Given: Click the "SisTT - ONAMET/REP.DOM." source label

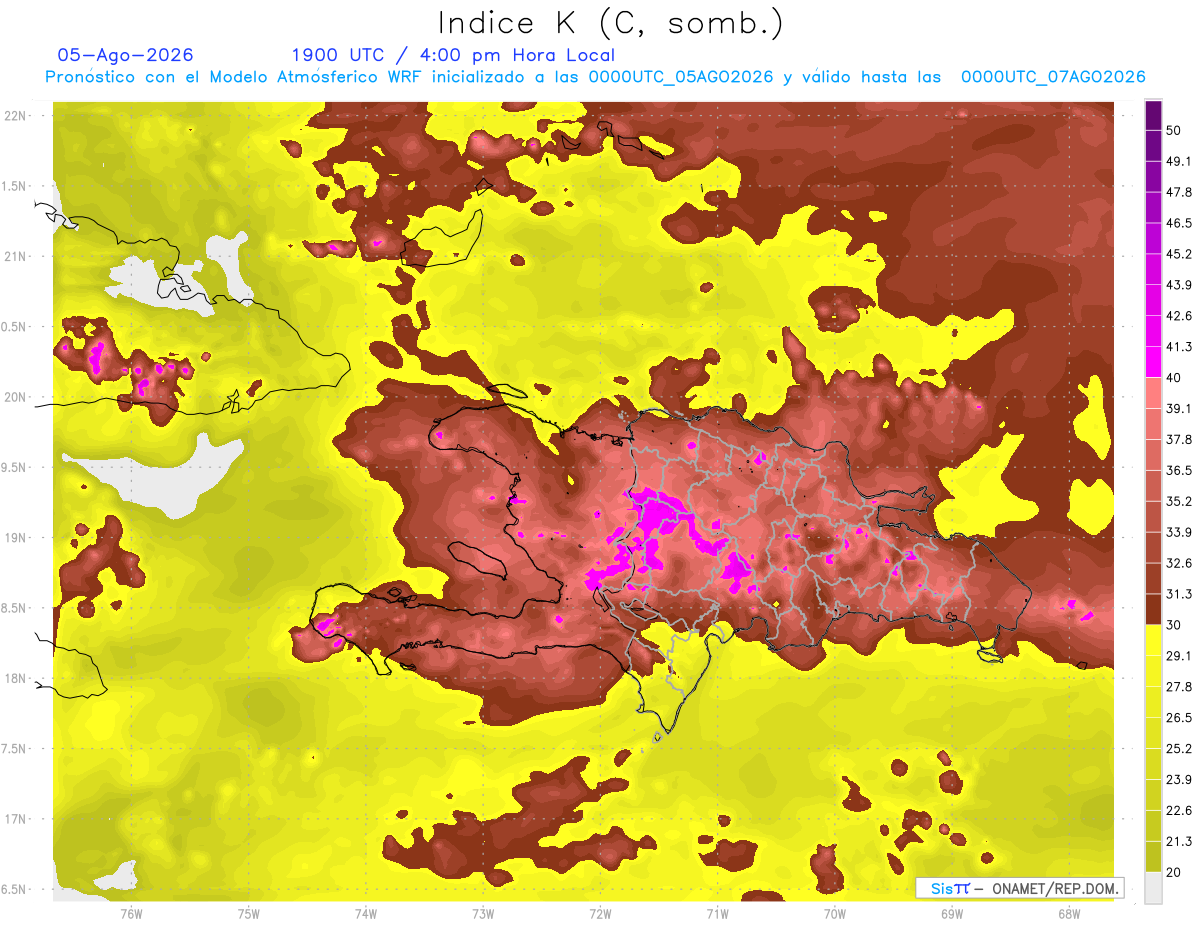Looking at the screenshot, I should coord(1020,888).
